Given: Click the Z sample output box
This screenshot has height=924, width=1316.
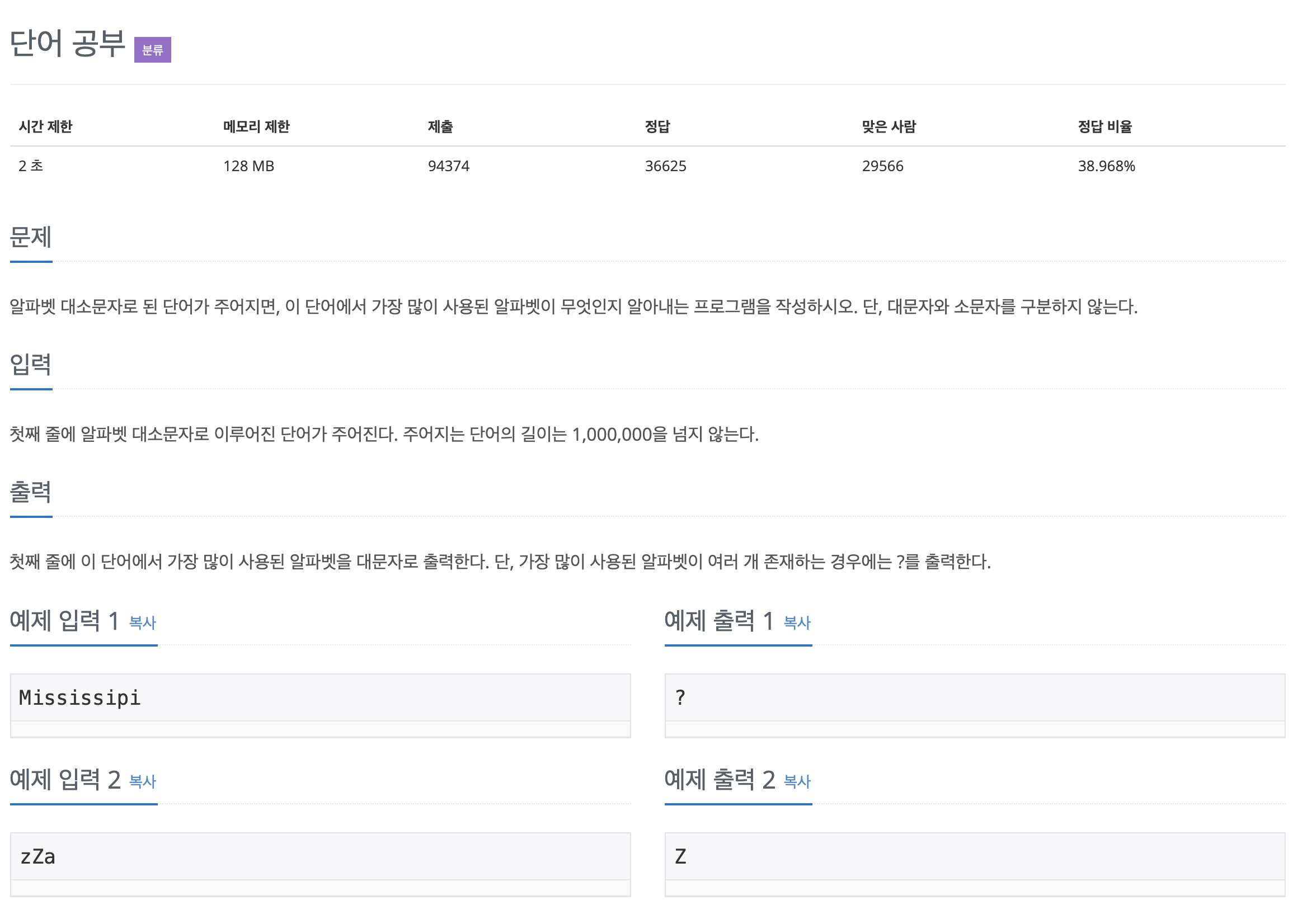Looking at the screenshot, I should click(x=974, y=856).
